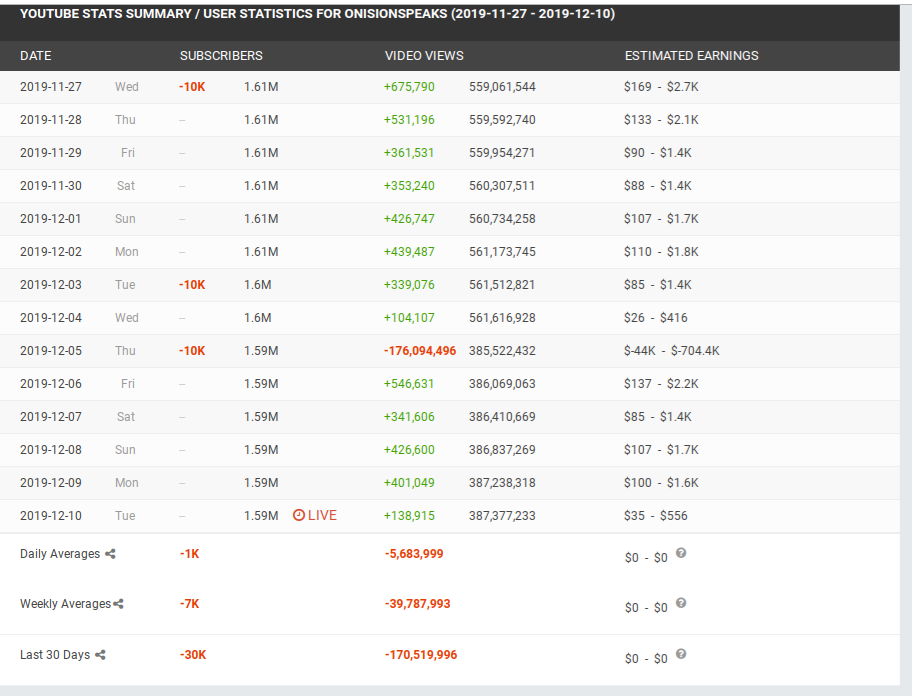Click the stats summary title for ONISIONSPEAKS
This screenshot has width=912, height=696.
[318, 14]
